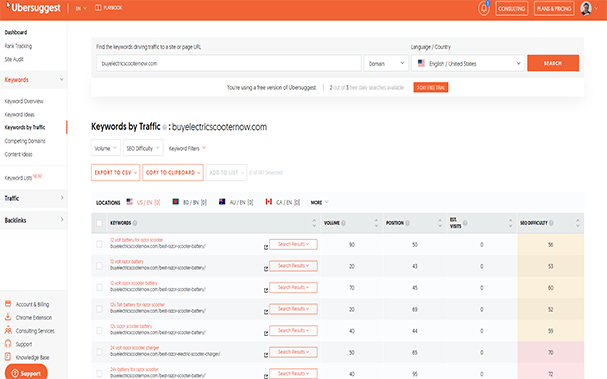Sort the Keywords column arrows
Viewport: 607px width, 379px height.
pos(314,223)
